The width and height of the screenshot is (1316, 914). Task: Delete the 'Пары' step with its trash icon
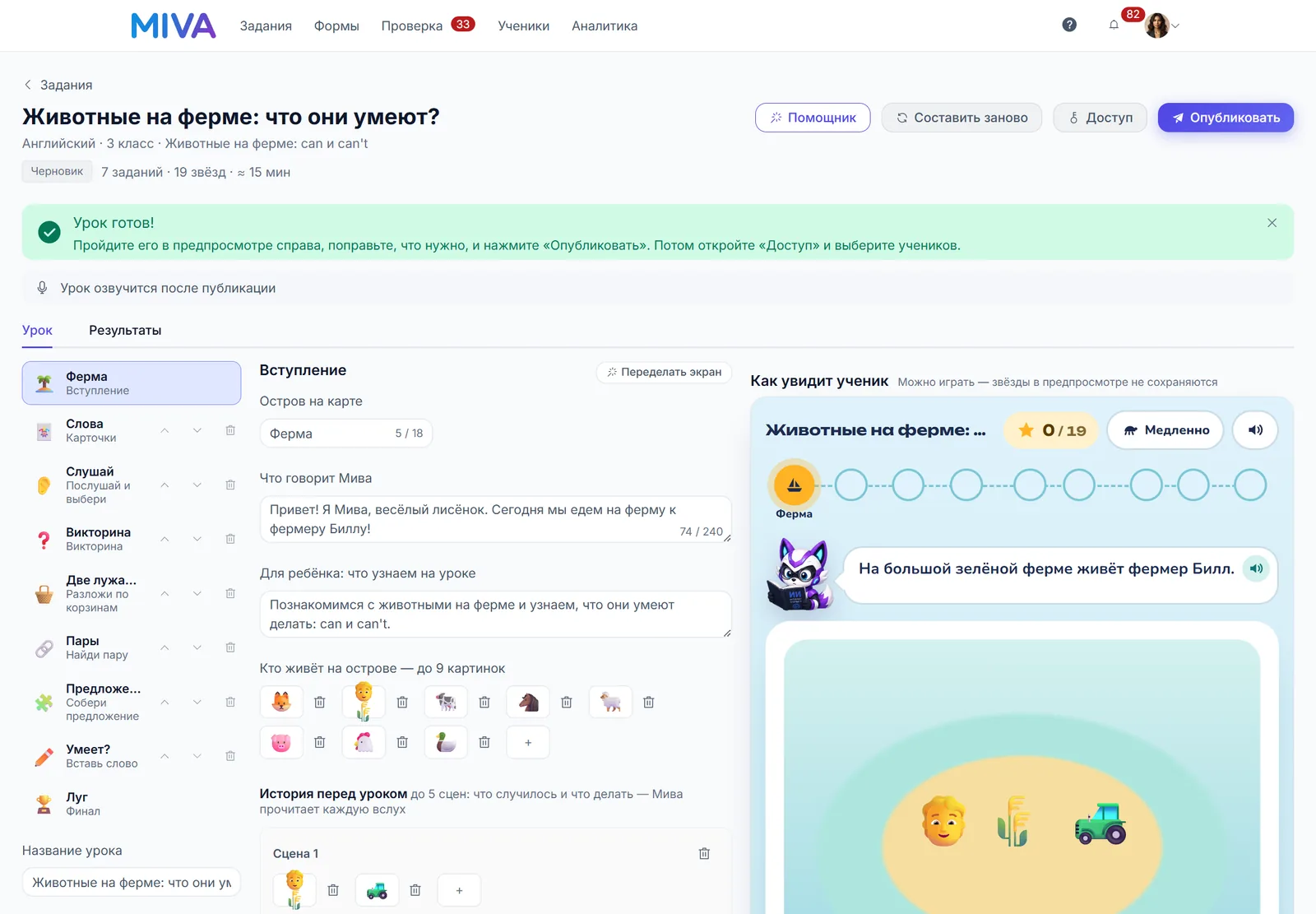[230, 647]
